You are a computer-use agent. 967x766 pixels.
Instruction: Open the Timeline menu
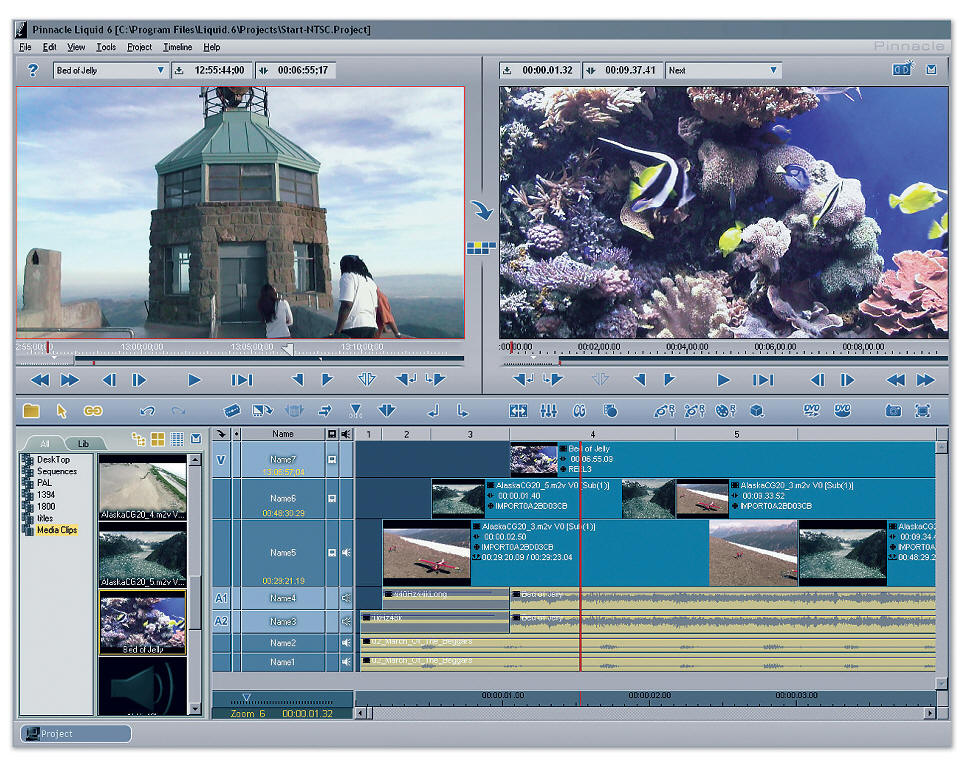pos(177,47)
